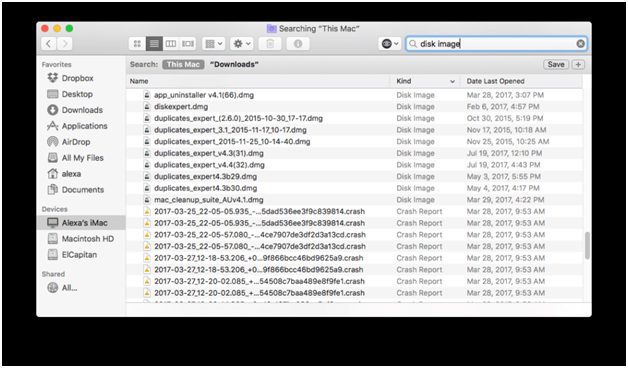Open All My Files in the sidebar

75,158
